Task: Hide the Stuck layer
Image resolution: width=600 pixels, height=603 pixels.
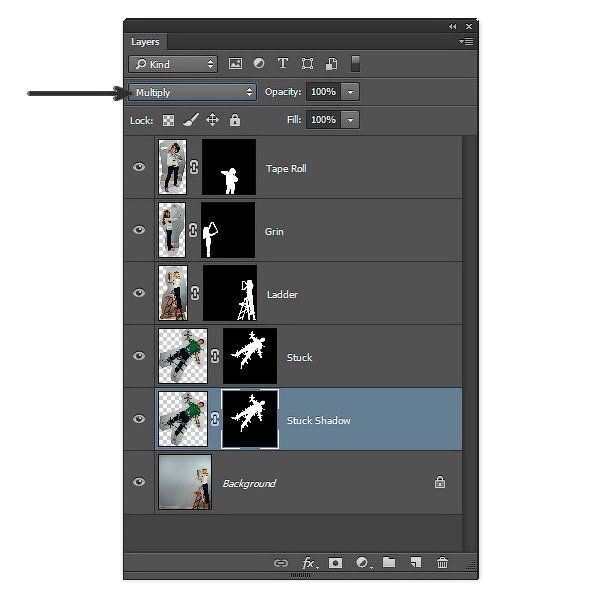Action: point(139,356)
